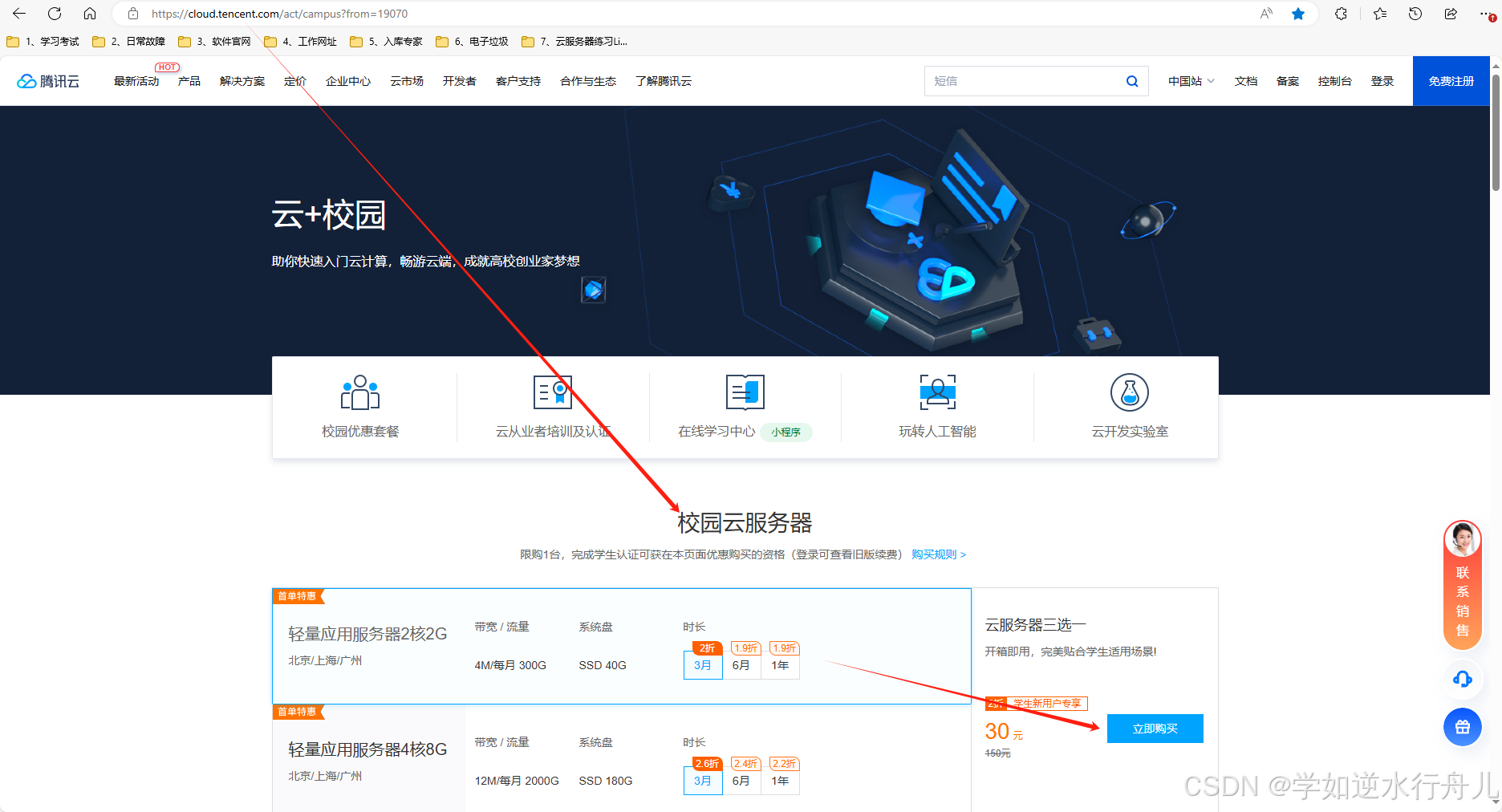Screen dimensions: 1502x812
Task: Open bookmark folder 4、工作网址
Action: [x=301, y=42]
